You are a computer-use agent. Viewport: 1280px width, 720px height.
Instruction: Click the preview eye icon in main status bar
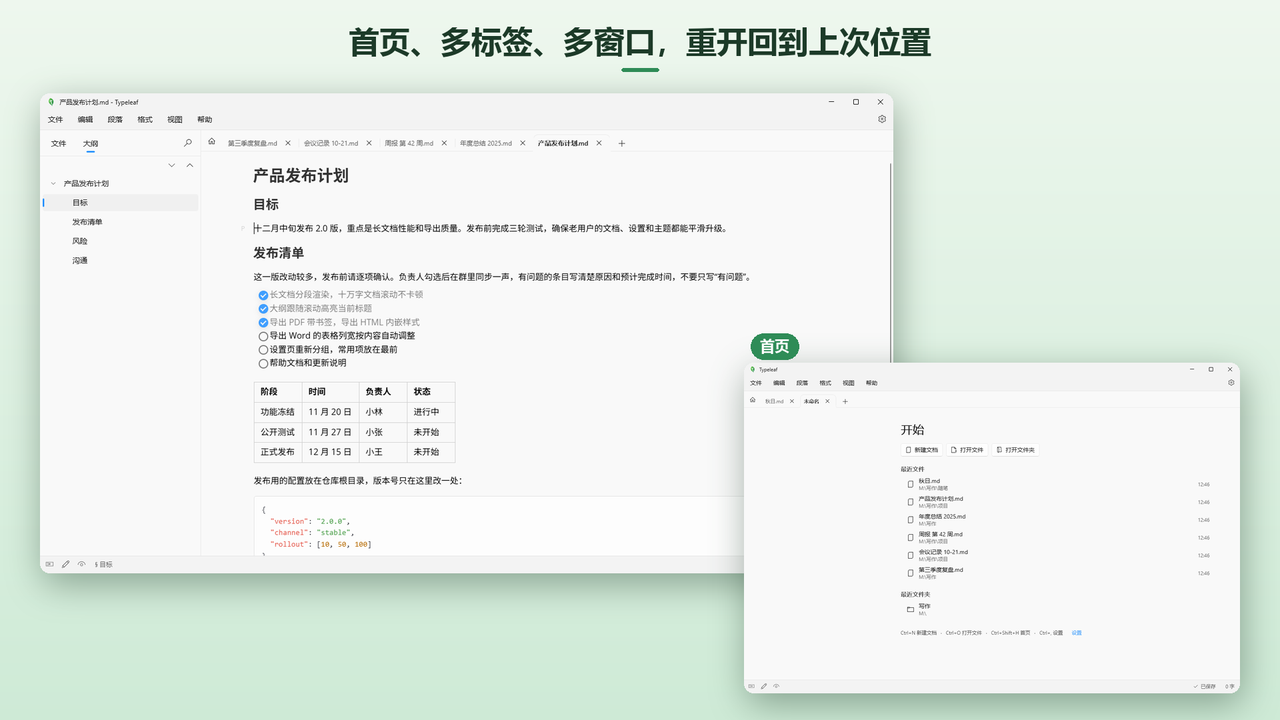click(81, 564)
